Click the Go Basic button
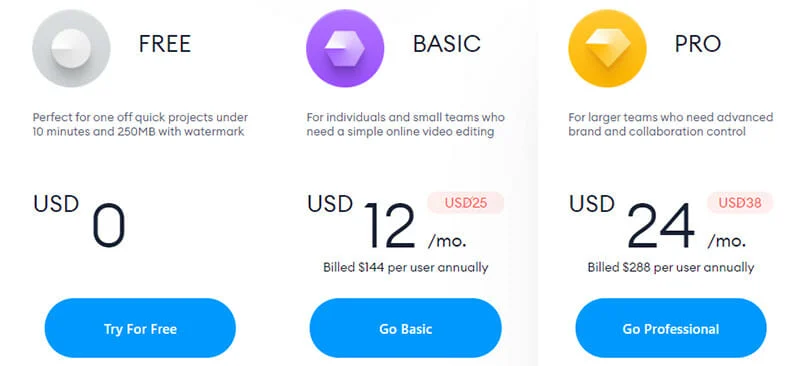 pos(406,328)
